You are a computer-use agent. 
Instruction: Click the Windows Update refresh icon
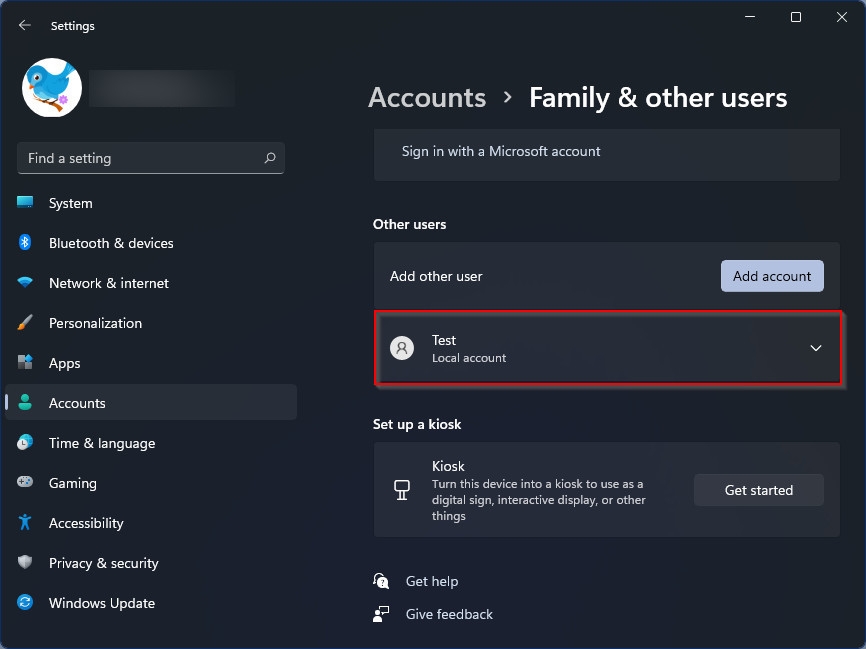(x=25, y=602)
